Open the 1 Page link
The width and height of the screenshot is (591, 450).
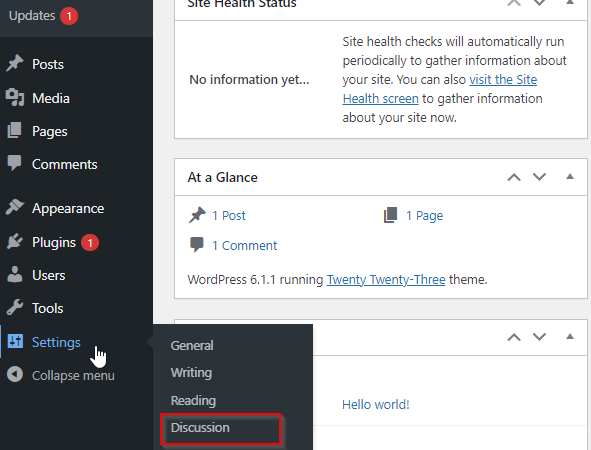(x=424, y=216)
